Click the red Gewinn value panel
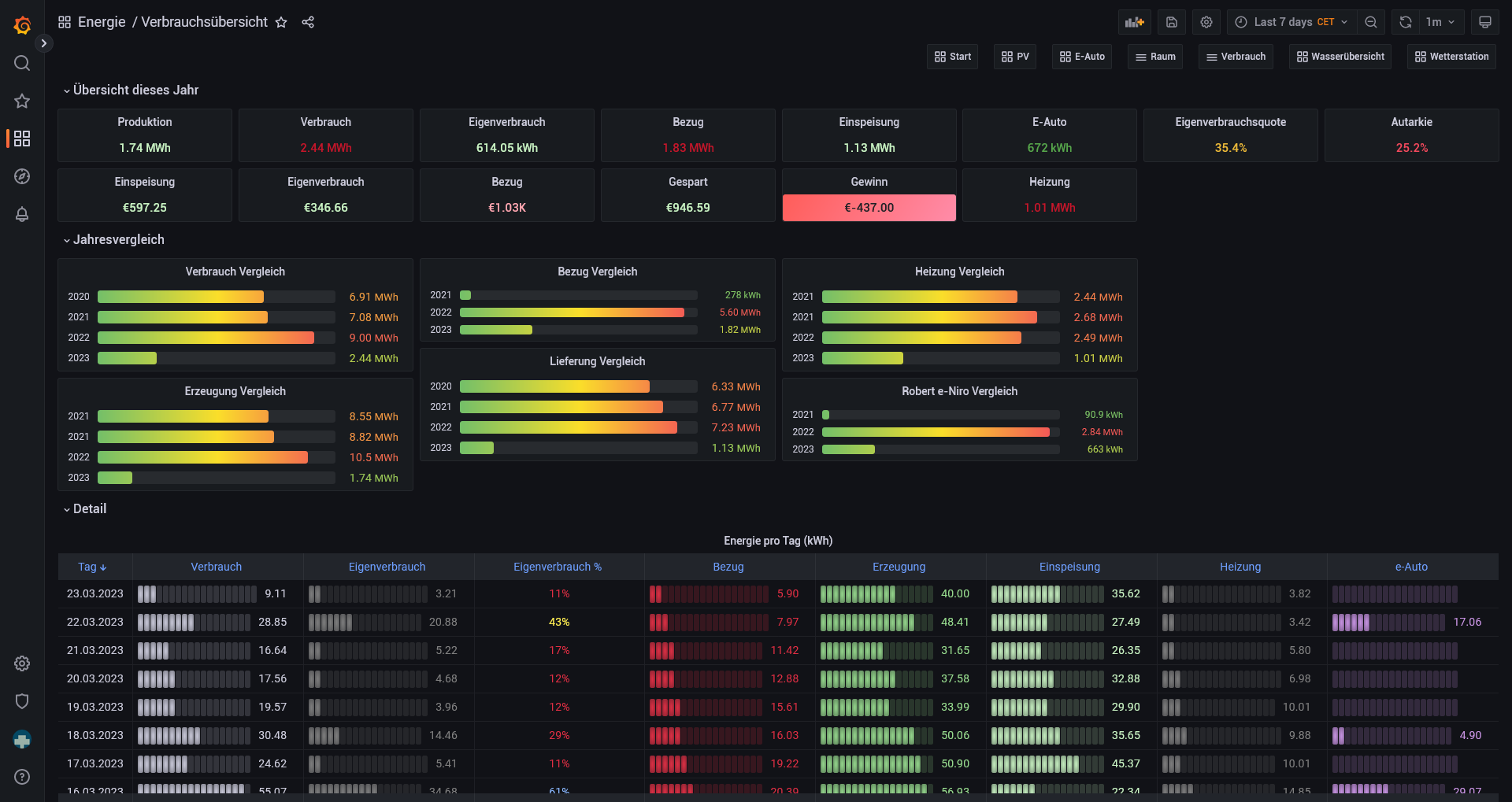The width and height of the screenshot is (1512, 802). click(869, 208)
